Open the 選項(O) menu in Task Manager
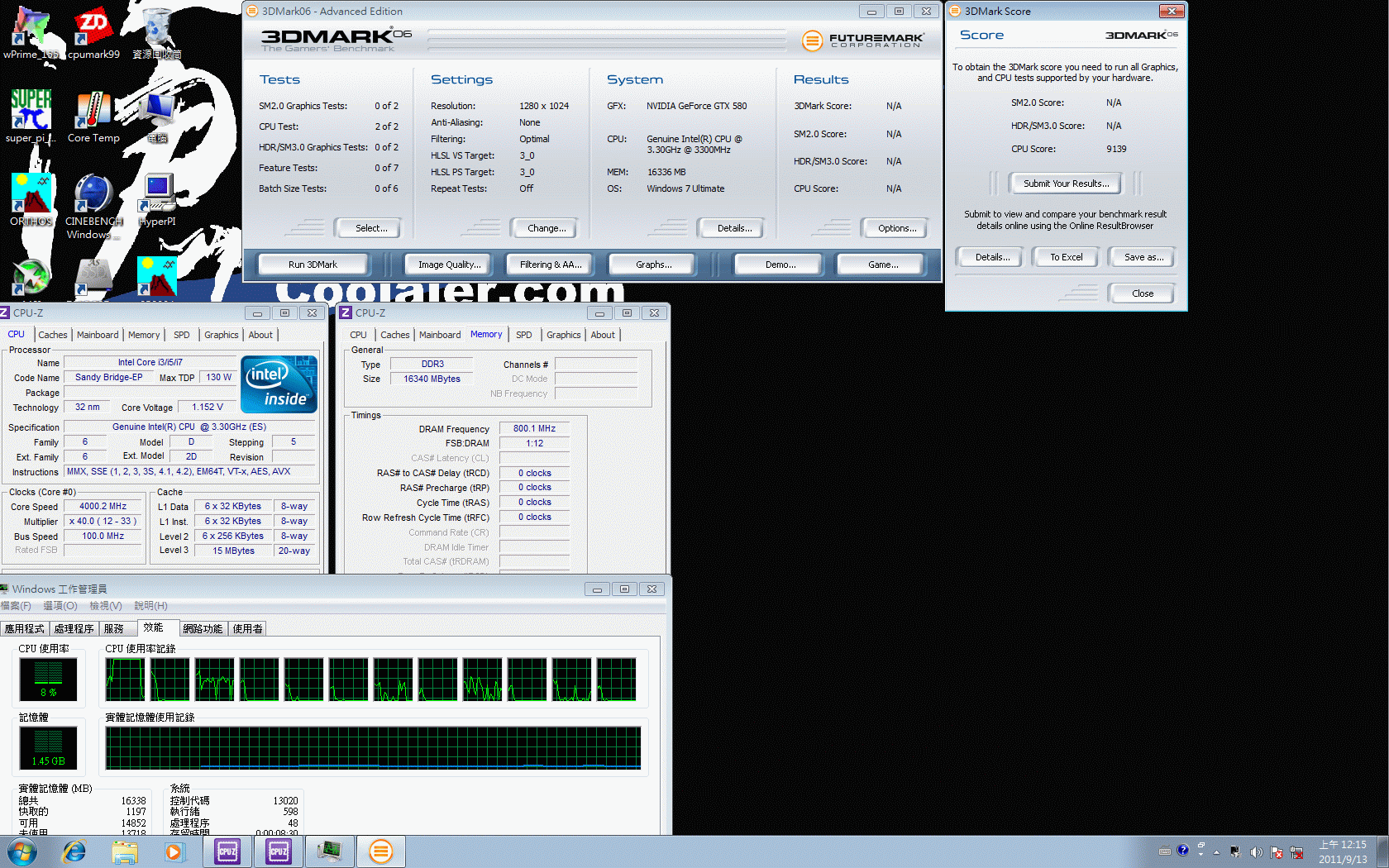Image resolution: width=1389 pixels, height=868 pixels. click(x=60, y=606)
